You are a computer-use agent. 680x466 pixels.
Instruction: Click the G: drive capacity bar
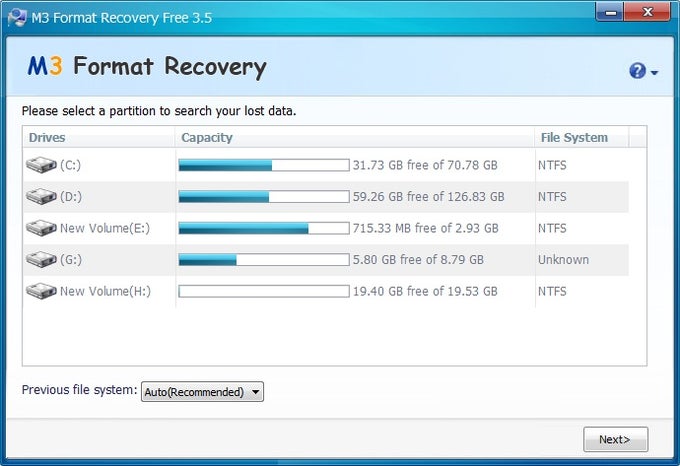pos(264,260)
